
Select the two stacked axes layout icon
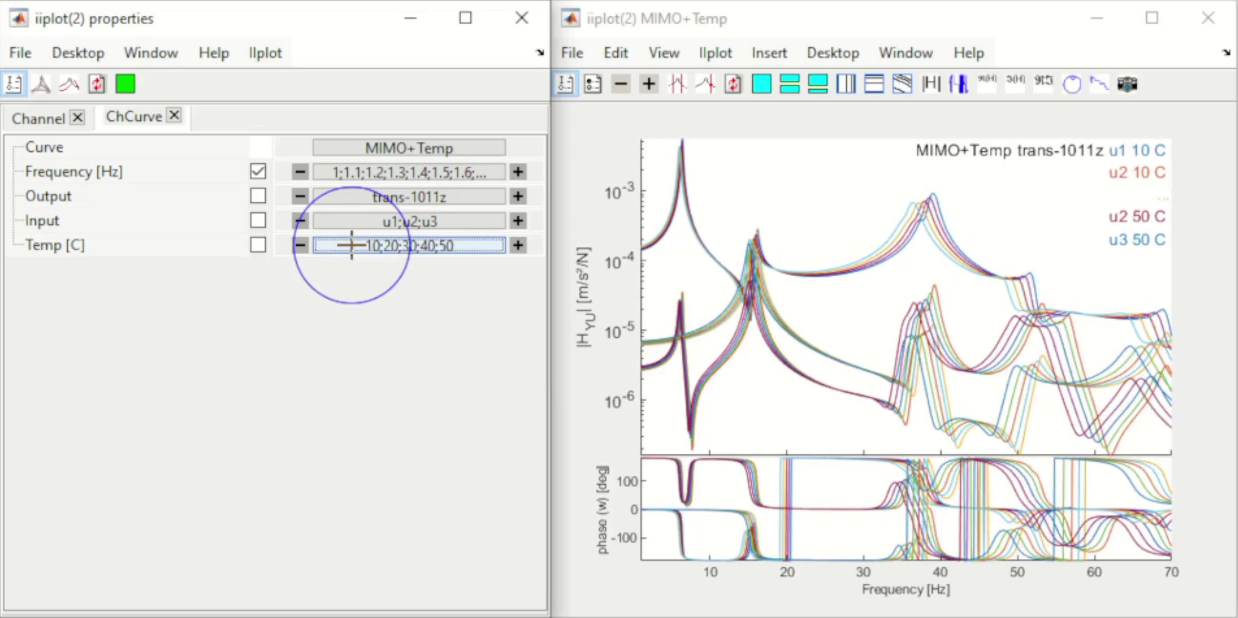pyautogui.click(x=789, y=84)
